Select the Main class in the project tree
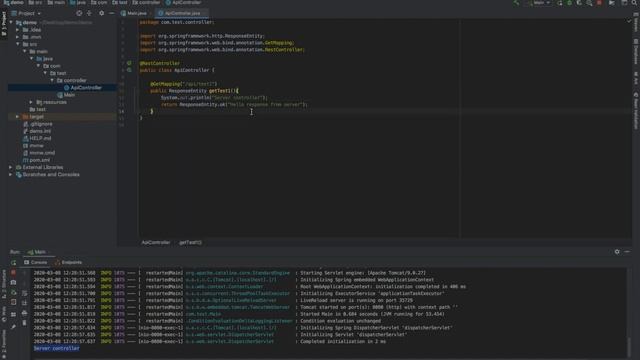 click(x=66, y=95)
